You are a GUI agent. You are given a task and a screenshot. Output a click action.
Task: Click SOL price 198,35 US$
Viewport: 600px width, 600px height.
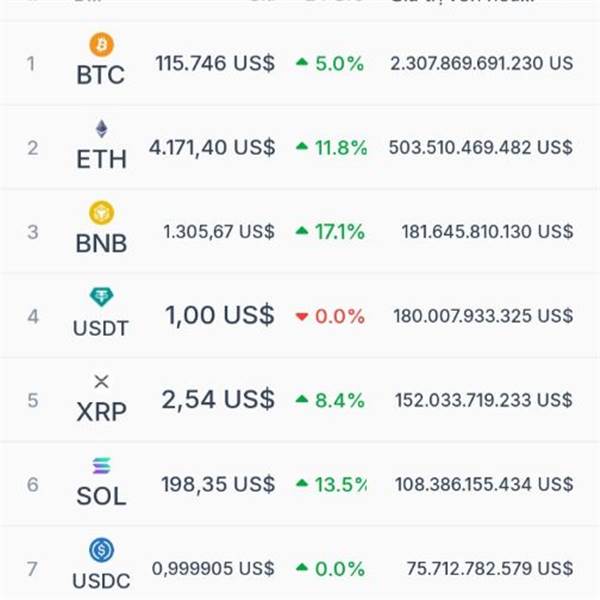218,484
